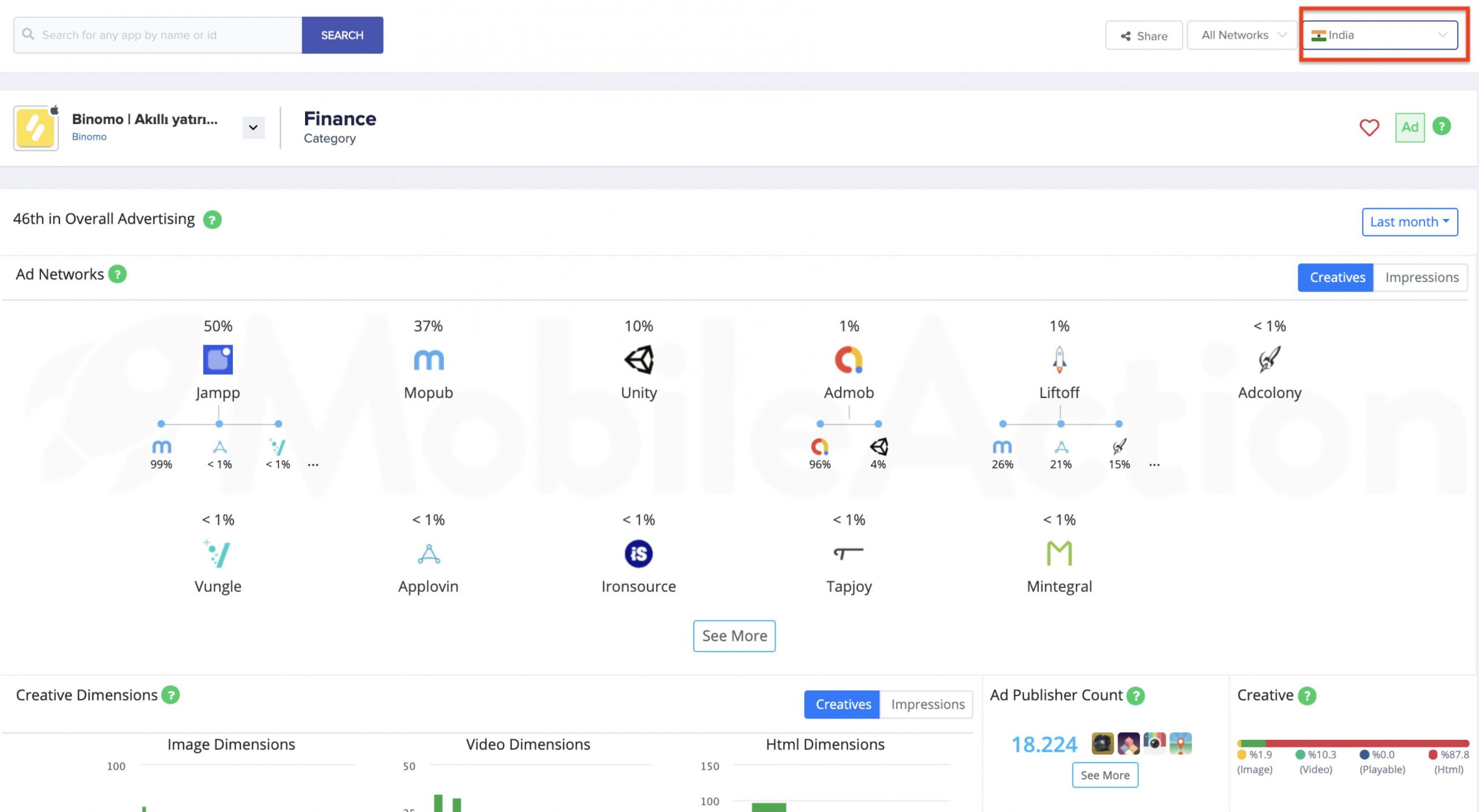
Task: Open the All Networks dropdown
Action: coord(1243,35)
